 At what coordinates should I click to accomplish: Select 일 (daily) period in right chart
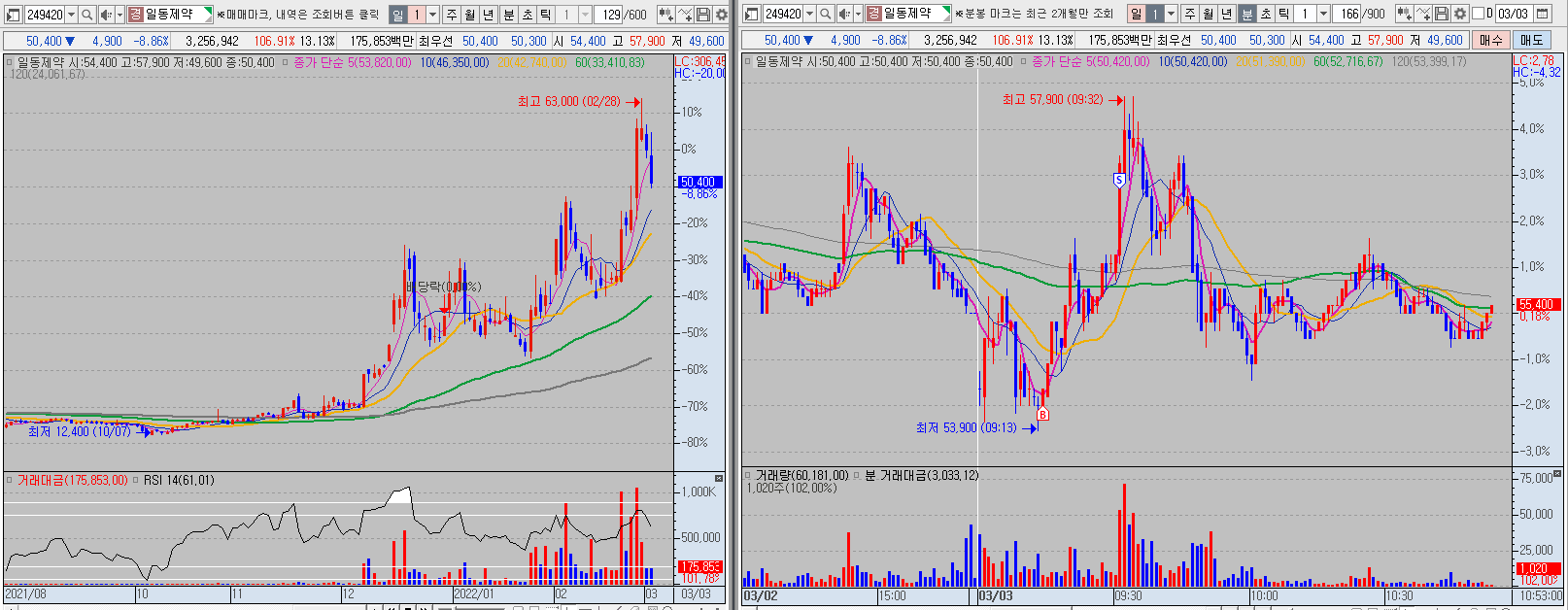1136,15
